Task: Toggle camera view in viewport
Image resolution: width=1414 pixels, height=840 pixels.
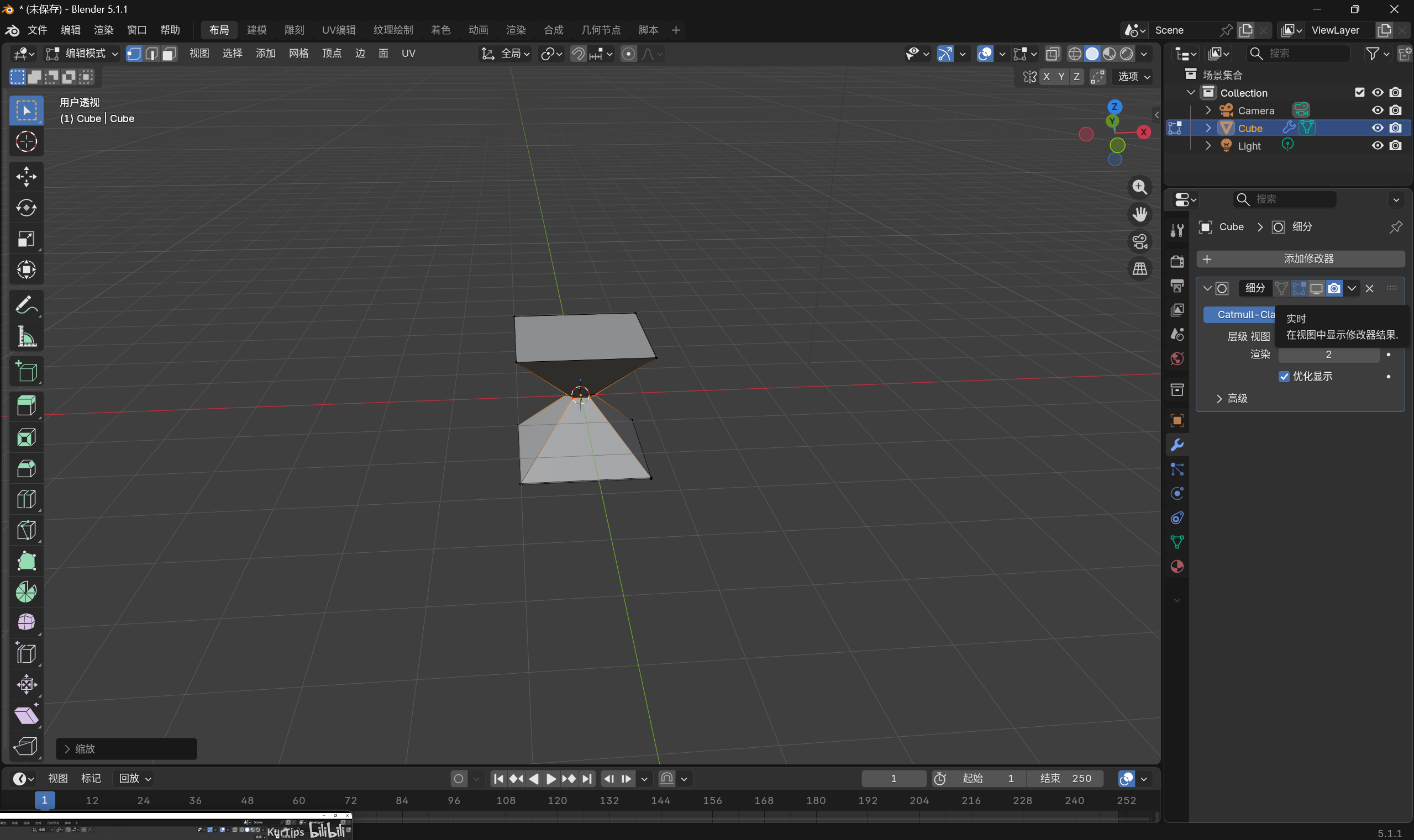Action: pos(1139,242)
